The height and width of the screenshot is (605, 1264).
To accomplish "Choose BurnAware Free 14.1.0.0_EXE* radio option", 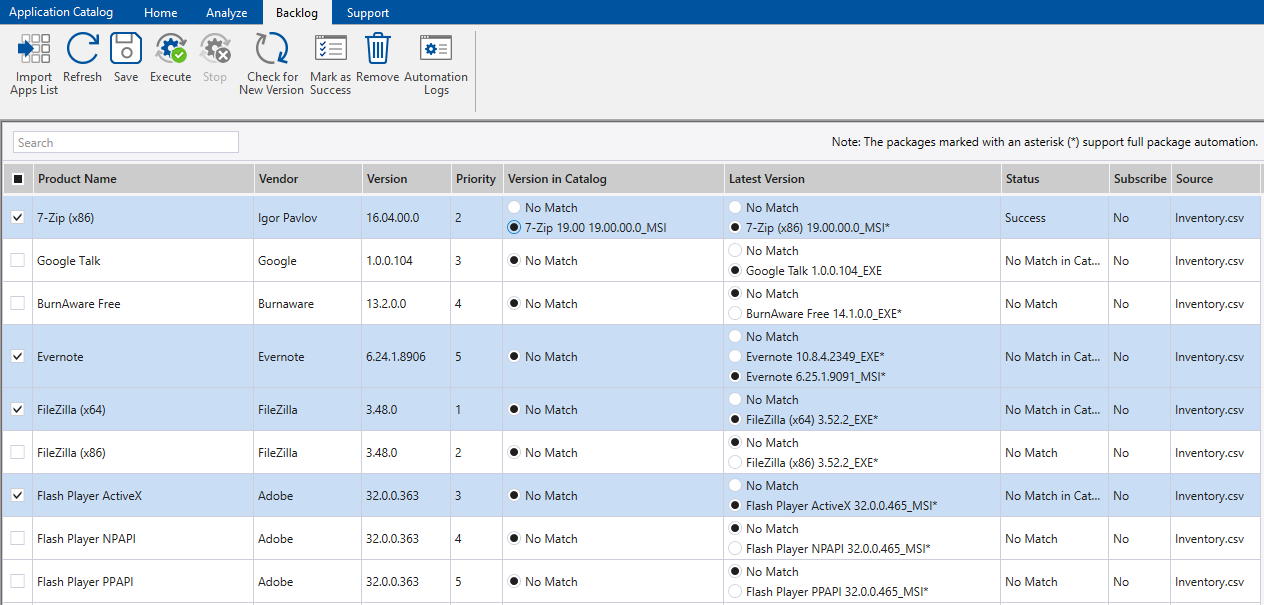I will click(x=736, y=313).
